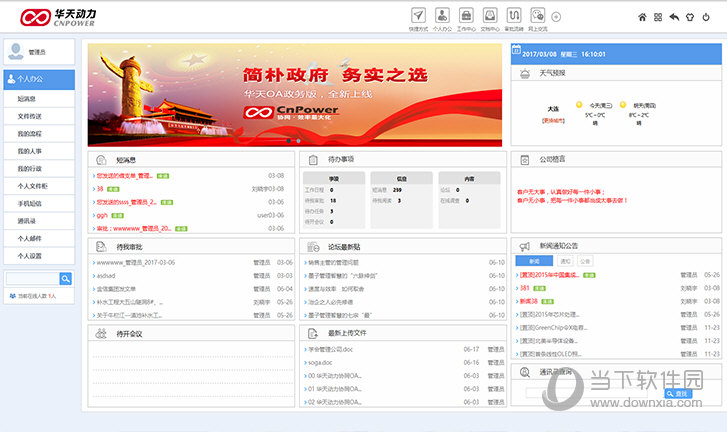
Task: Open the 'soga.doc' uploaded file
Action: click(x=320, y=362)
